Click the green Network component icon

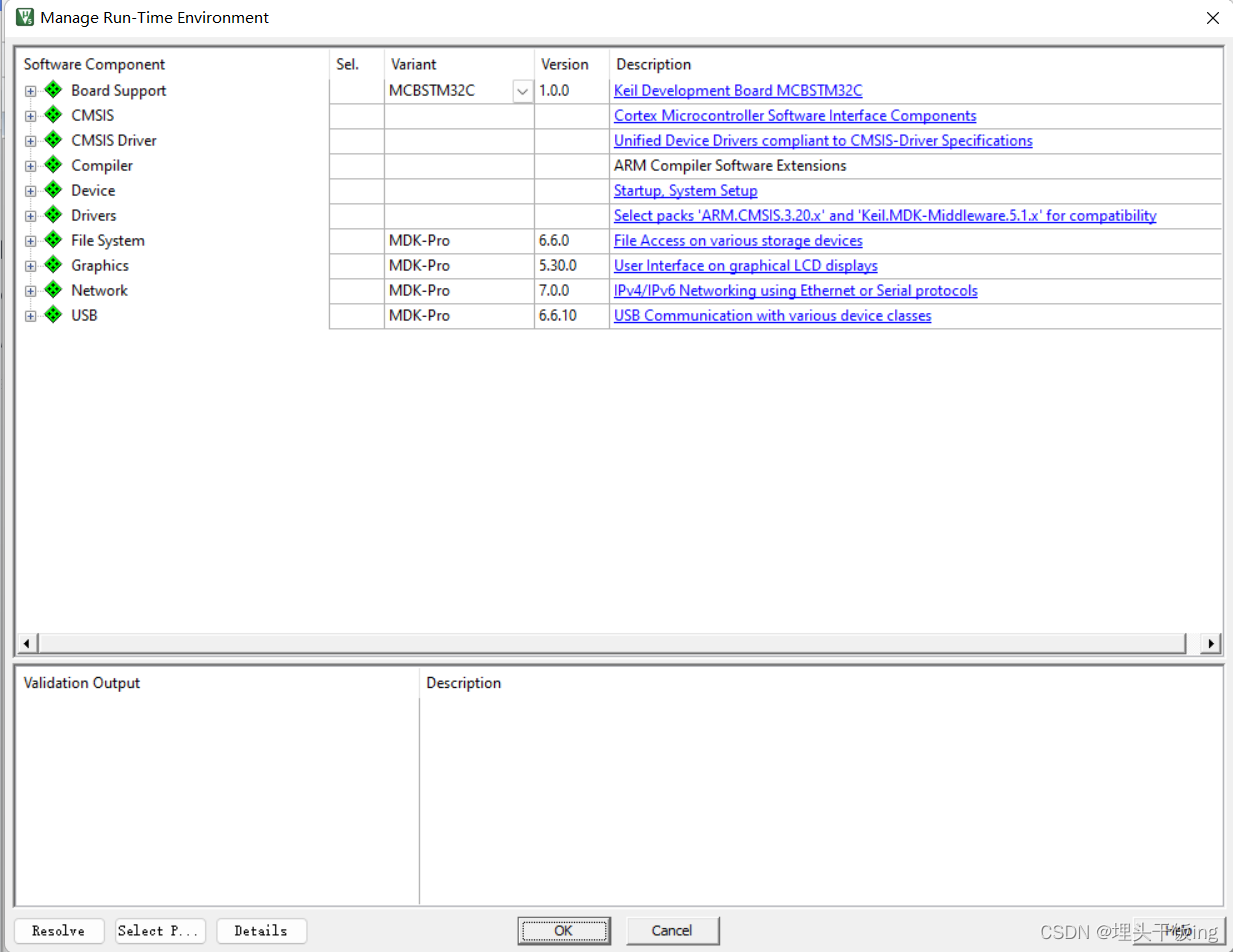[x=53, y=290]
